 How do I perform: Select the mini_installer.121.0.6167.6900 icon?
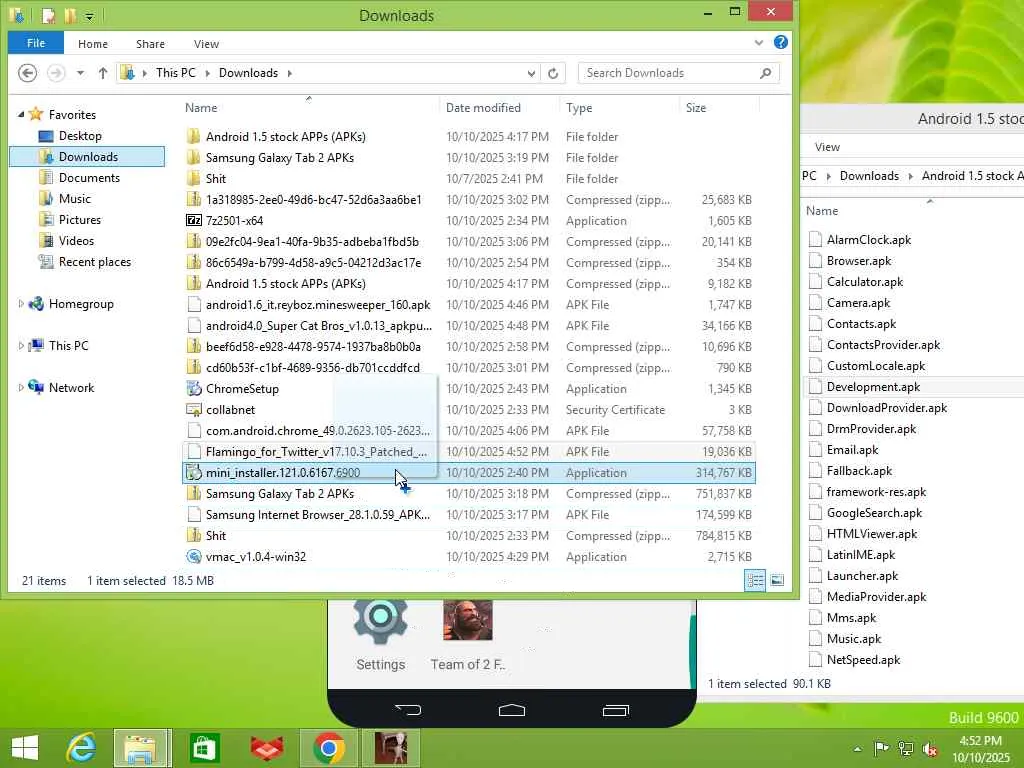[194, 473]
